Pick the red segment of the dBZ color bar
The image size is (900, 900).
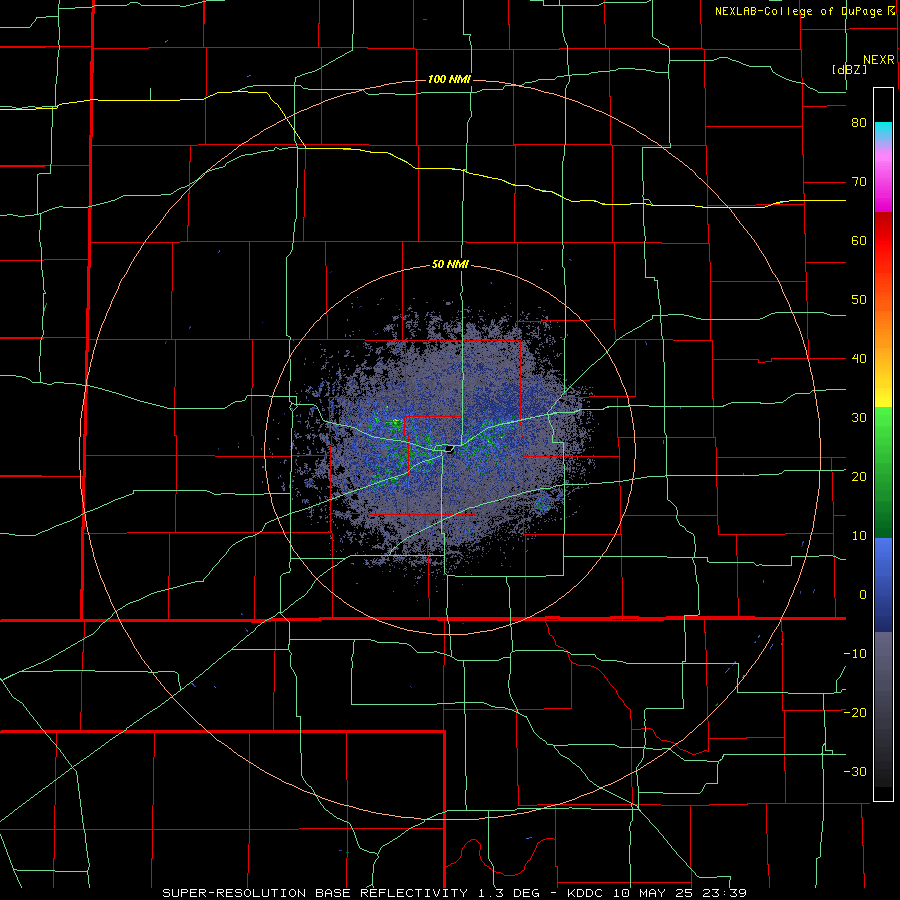click(883, 240)
